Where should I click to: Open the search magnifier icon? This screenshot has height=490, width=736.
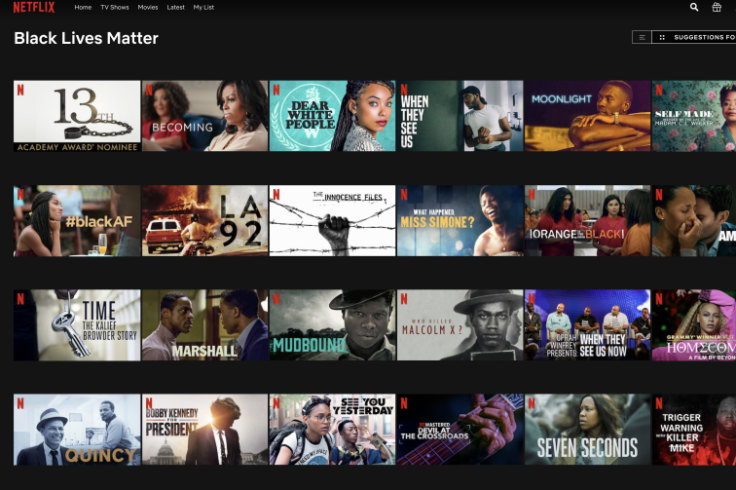pos(695,7)
